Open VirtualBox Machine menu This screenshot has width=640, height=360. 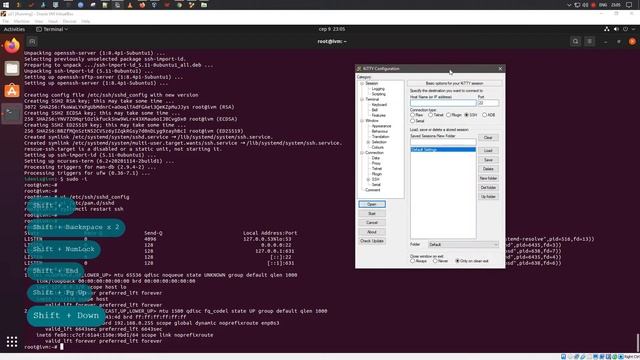(22, 21)
